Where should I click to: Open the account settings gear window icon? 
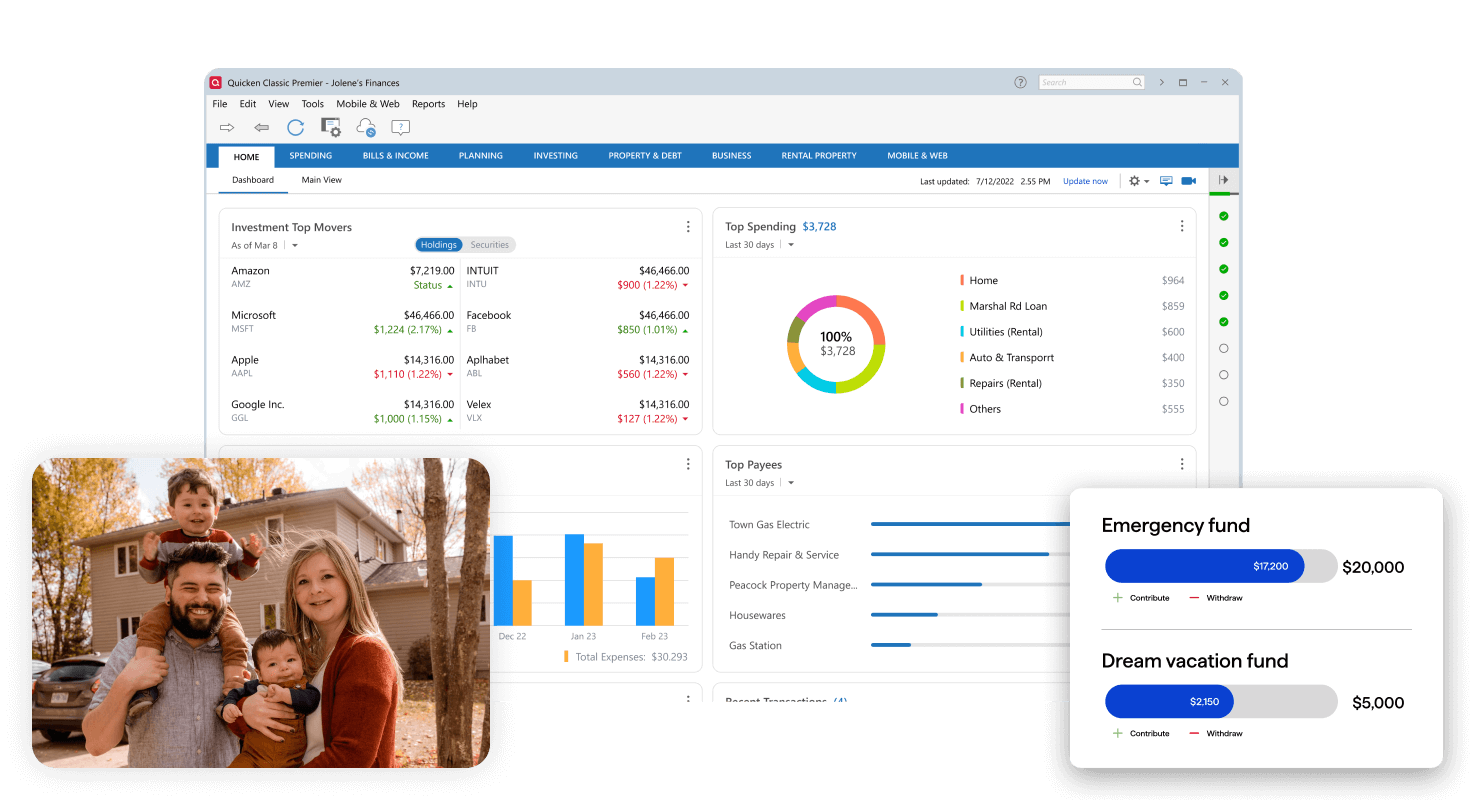pyautogui.click(x=330, y=127)
